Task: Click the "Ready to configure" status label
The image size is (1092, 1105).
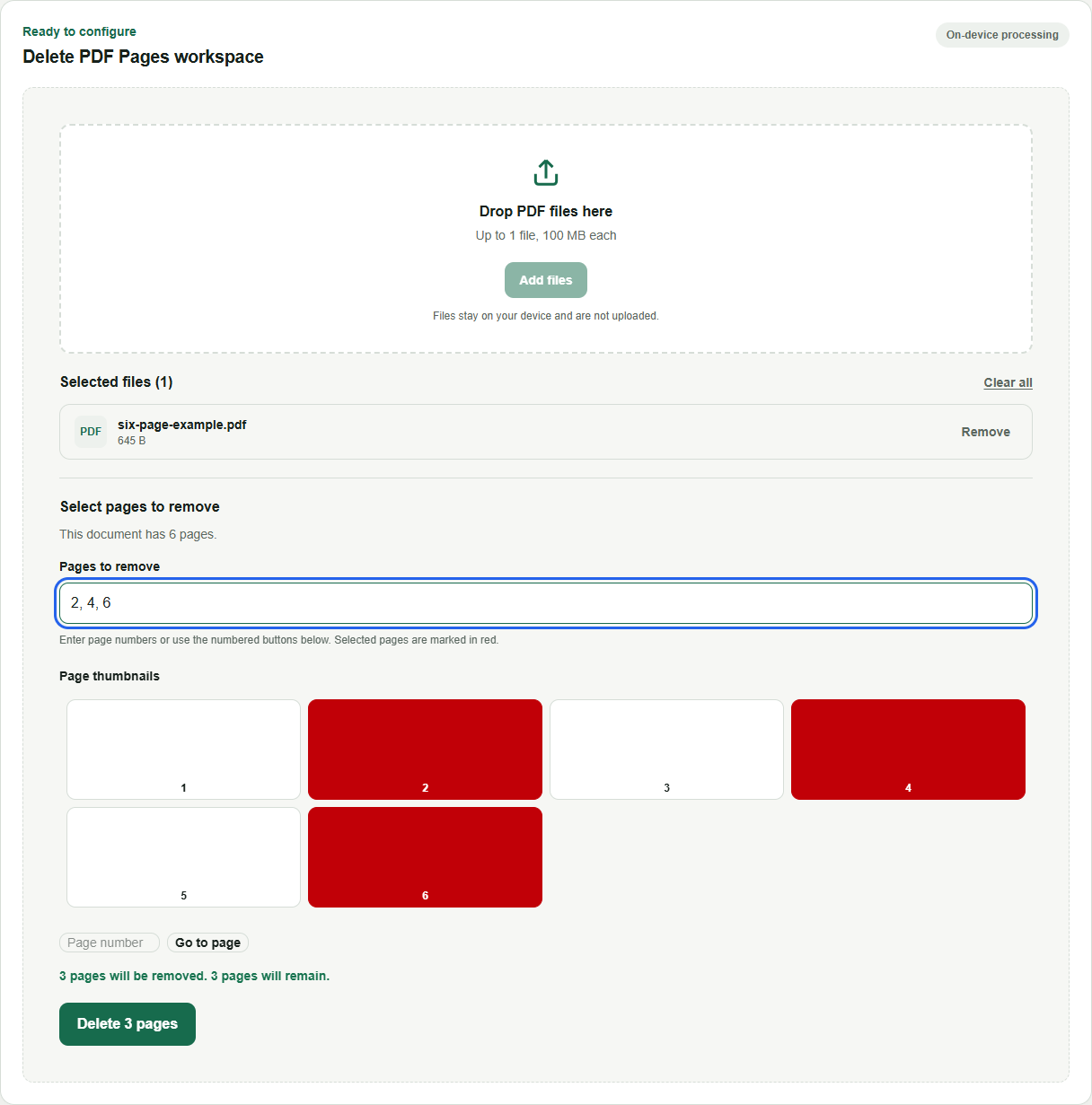Action: tap(79, 31)
